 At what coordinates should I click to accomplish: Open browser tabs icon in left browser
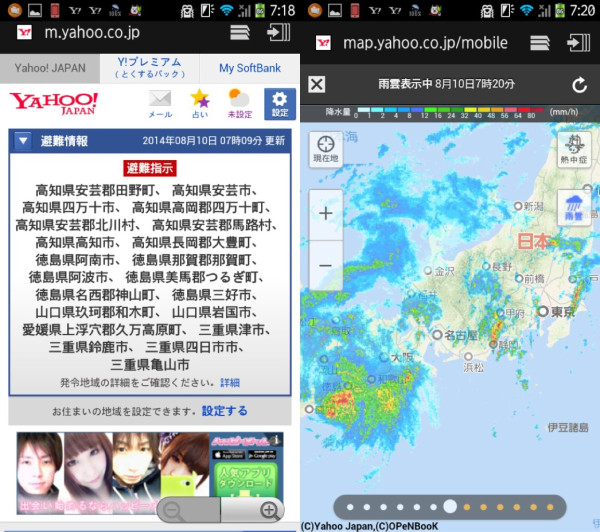click(240, 32)
